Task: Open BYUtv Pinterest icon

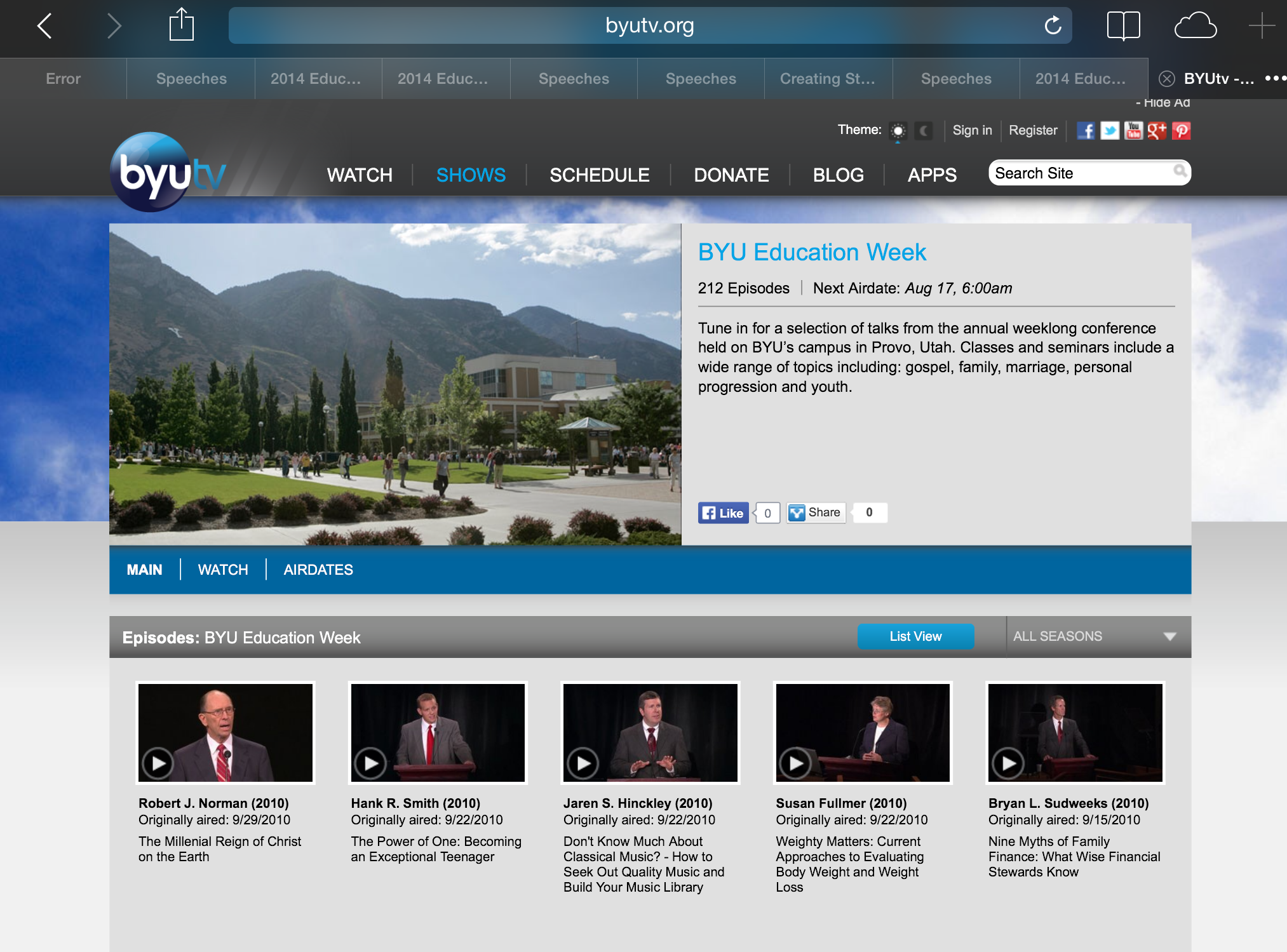Action: (1182, 131)
